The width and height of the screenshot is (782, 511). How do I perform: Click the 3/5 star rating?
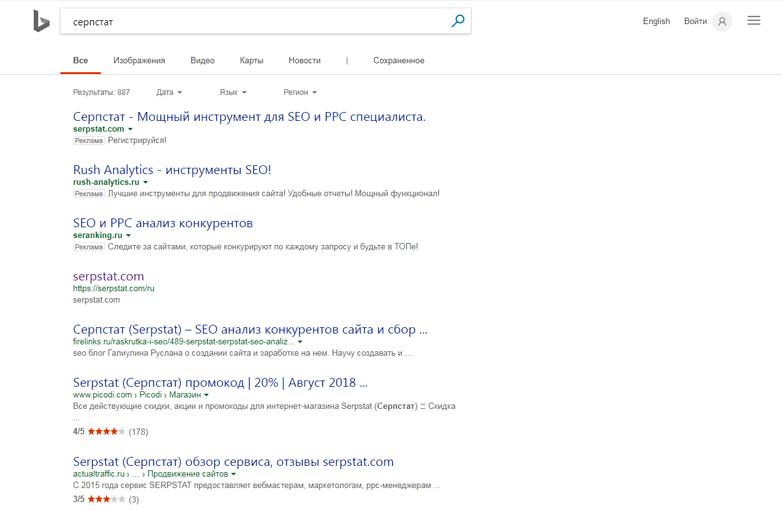click(106, 499)
